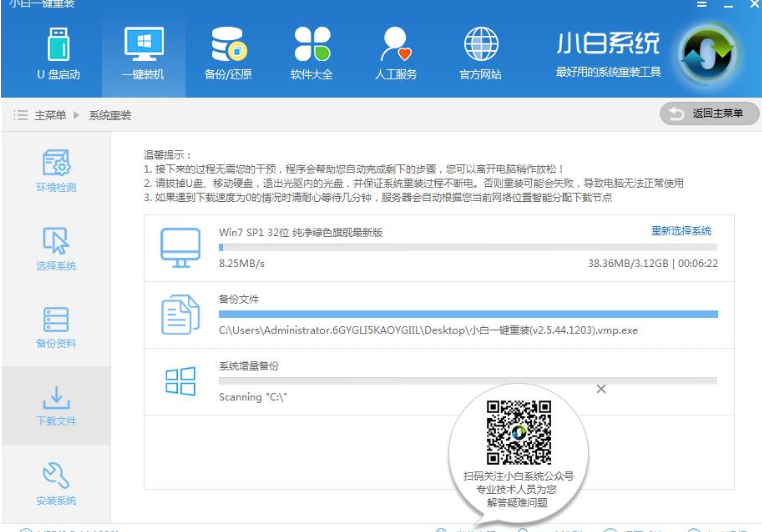Select the 选择系统 sidebar step
The width and height of the screenshot is (762, 532).
56,249
